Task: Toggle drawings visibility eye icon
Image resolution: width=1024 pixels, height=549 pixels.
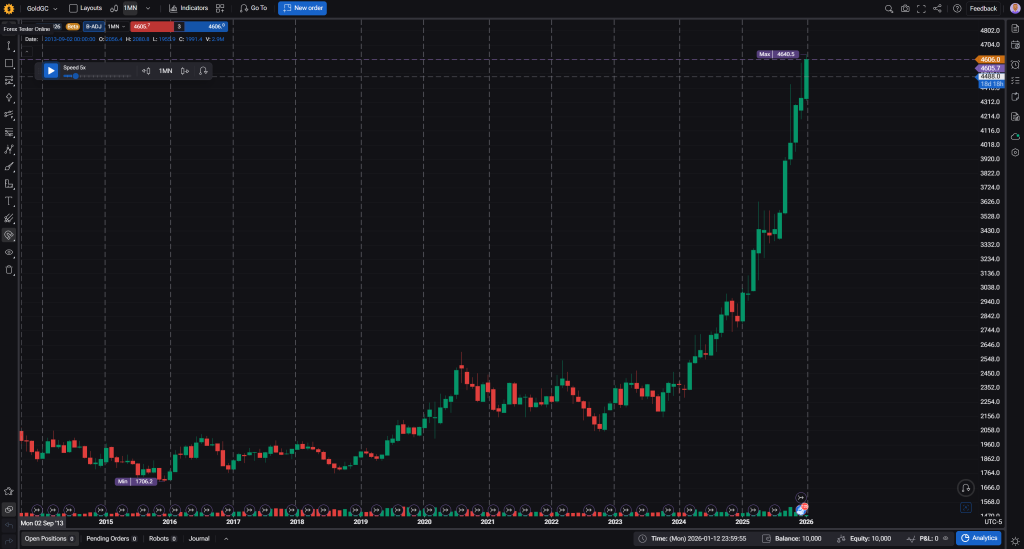Action: tap(8, 253)
